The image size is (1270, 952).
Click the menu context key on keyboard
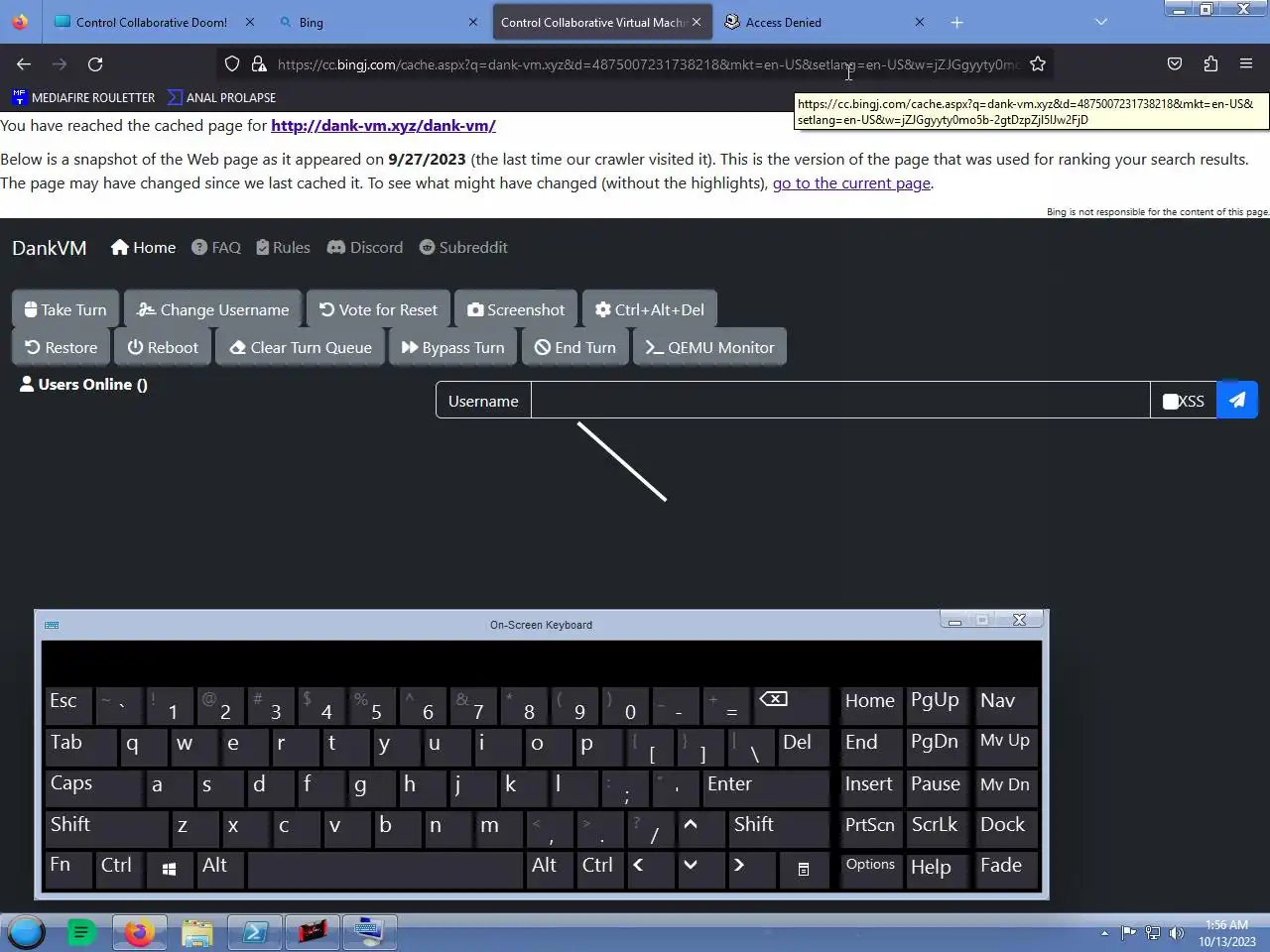(804, 869)
